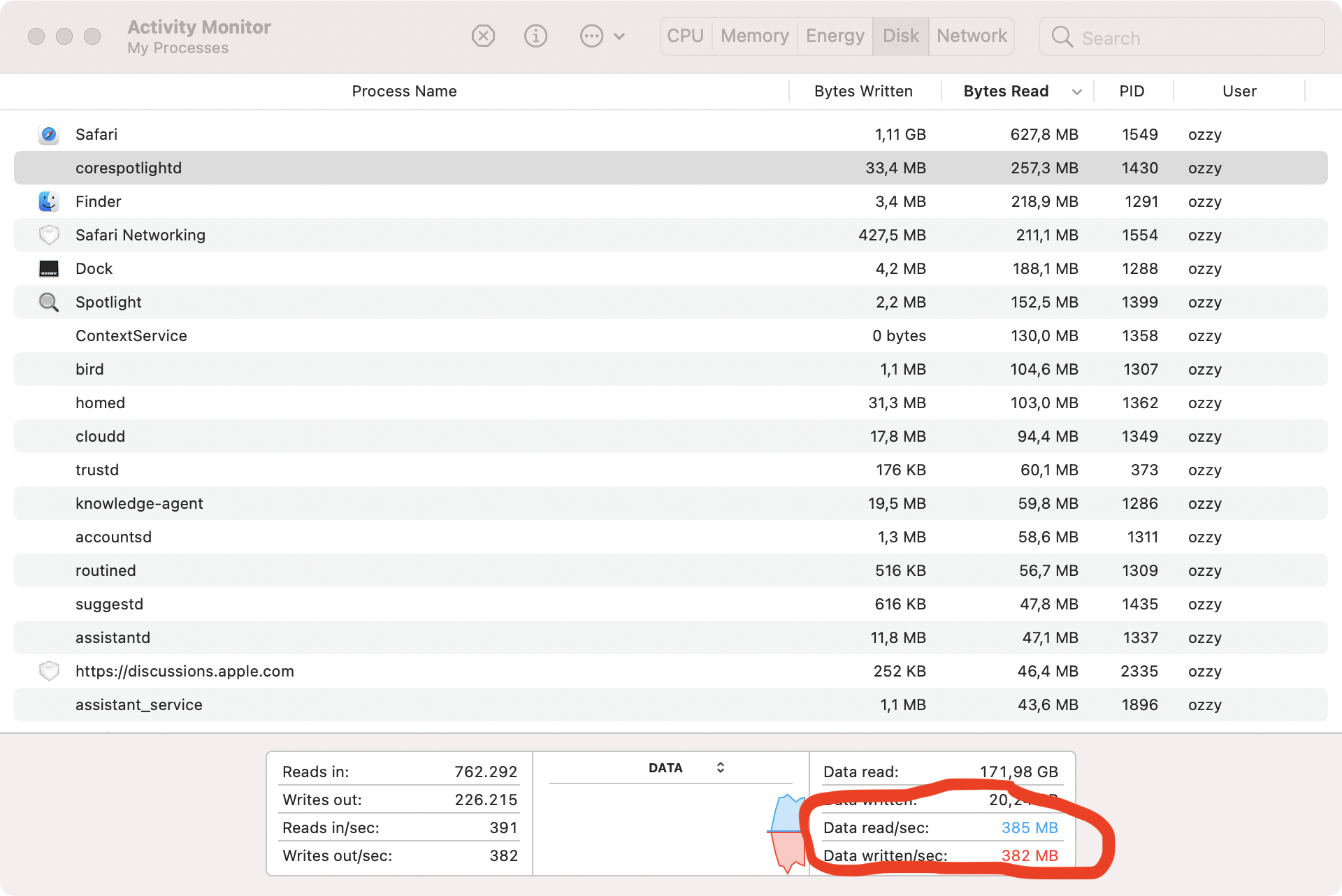Image resolution: width=1342 pixels, height=896 pixels.
Task: Click the Finder icon next to its process
Action: 48,201
